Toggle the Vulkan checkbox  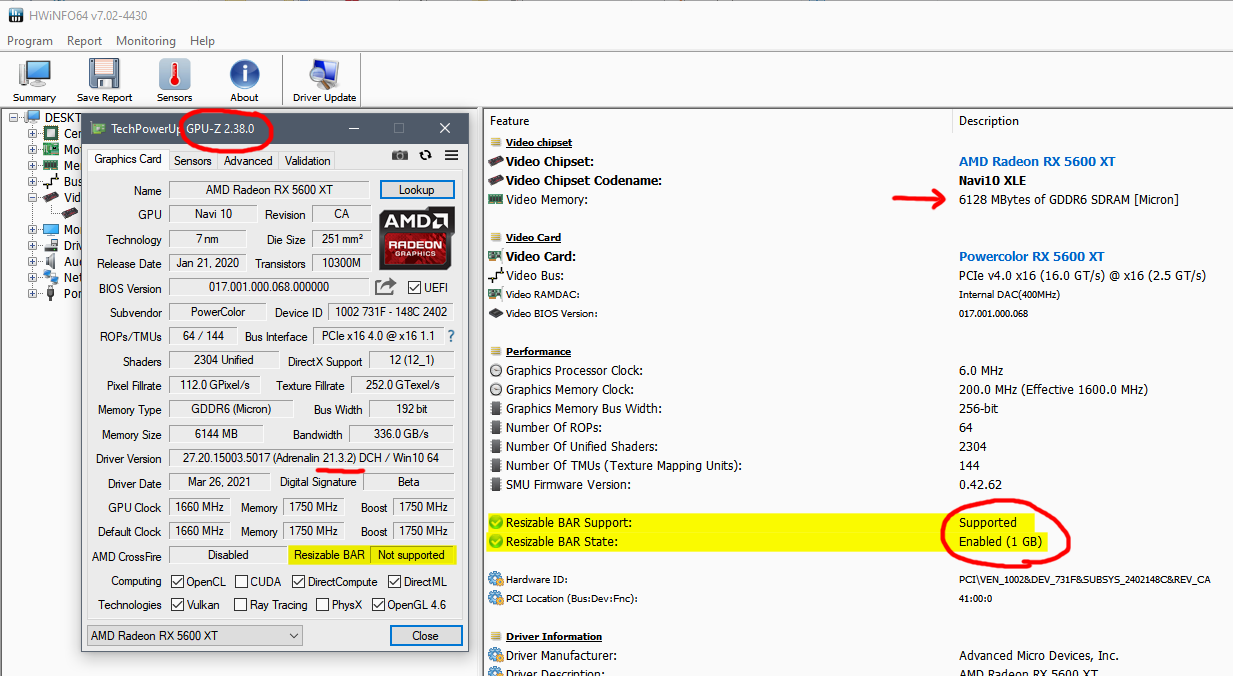(177, 604)
